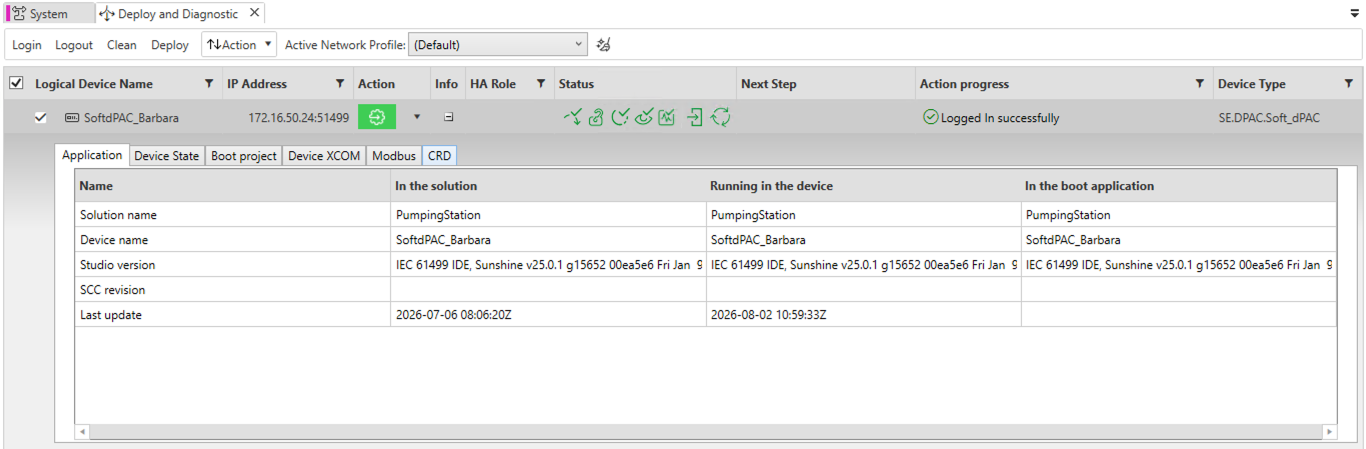Click the third status icon, dashed circle check
This screenshot has height=449, width=1366.
(x=620, y=117)
